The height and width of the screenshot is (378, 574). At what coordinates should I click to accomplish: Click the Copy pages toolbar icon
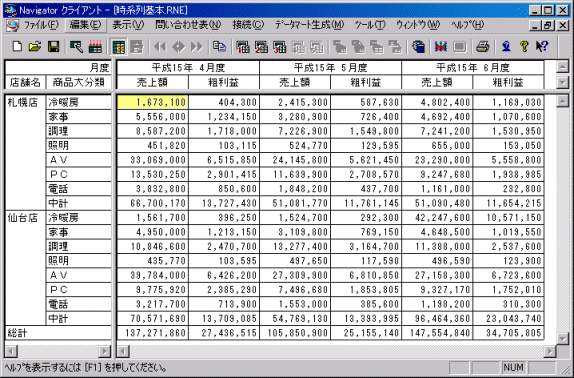[x=220, y=47]
